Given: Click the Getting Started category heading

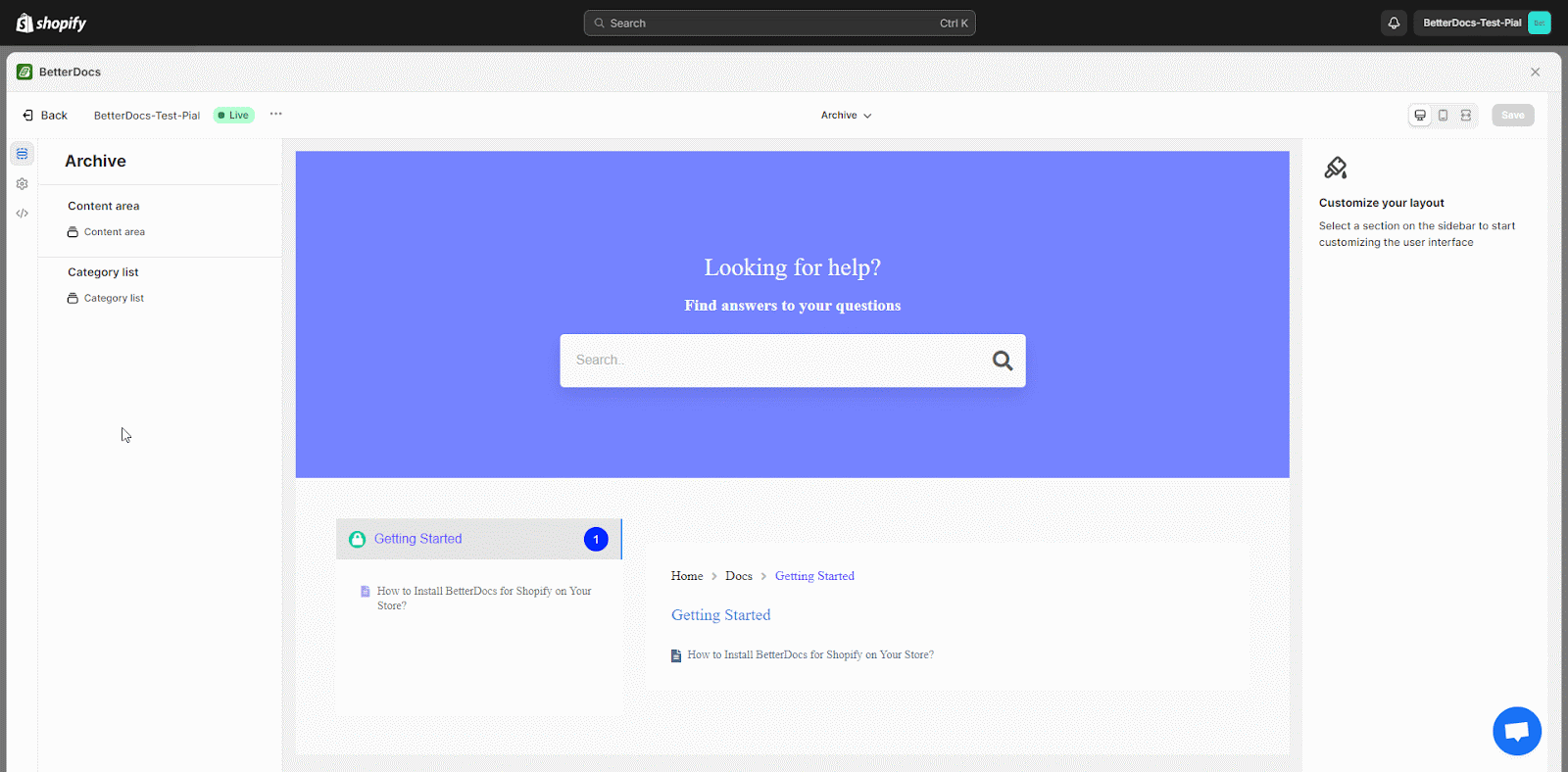Looking at the screenshot, I should point(721,615).
